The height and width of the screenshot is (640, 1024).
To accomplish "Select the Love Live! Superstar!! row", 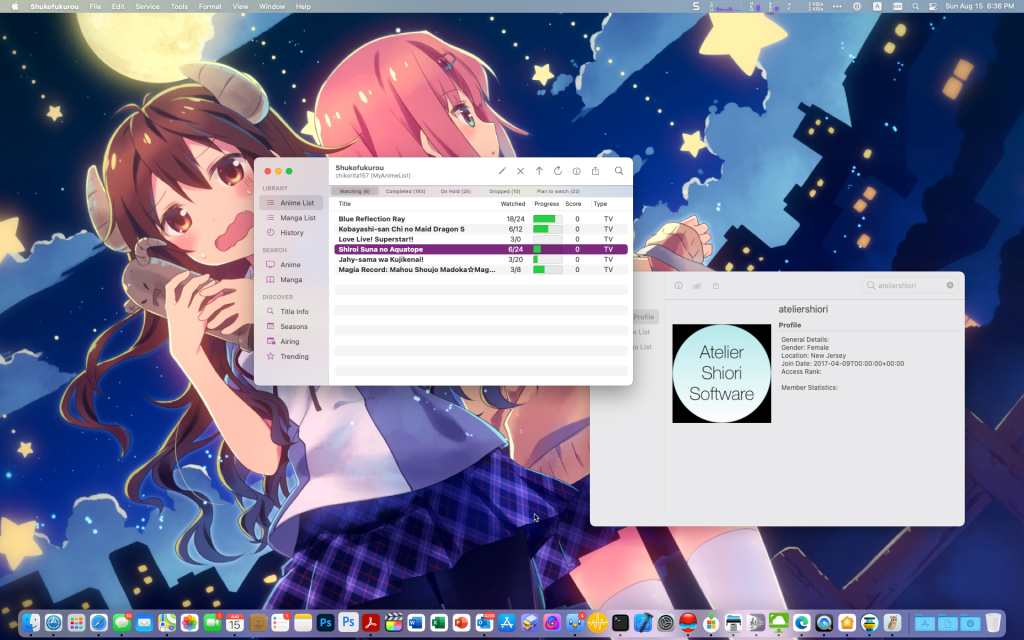I will [x=481, y=239].
